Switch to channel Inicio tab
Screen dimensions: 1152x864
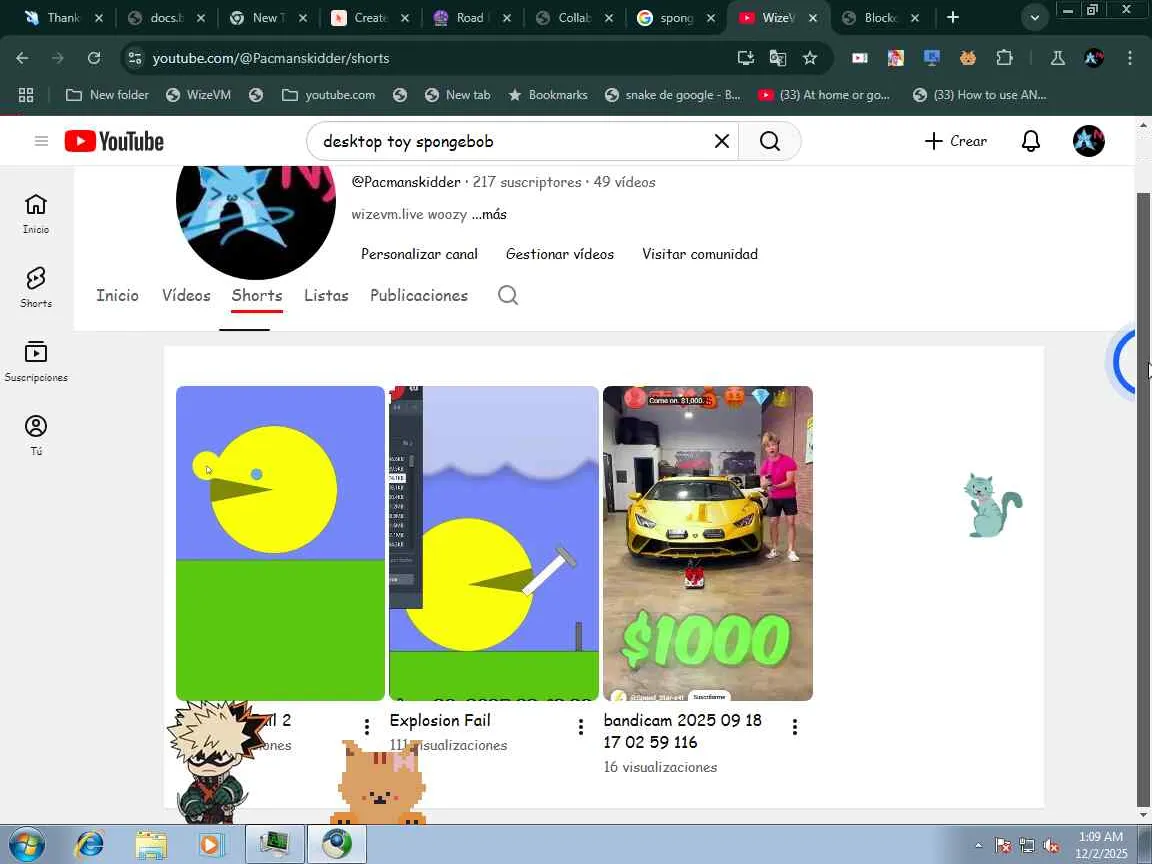(118, 295)
